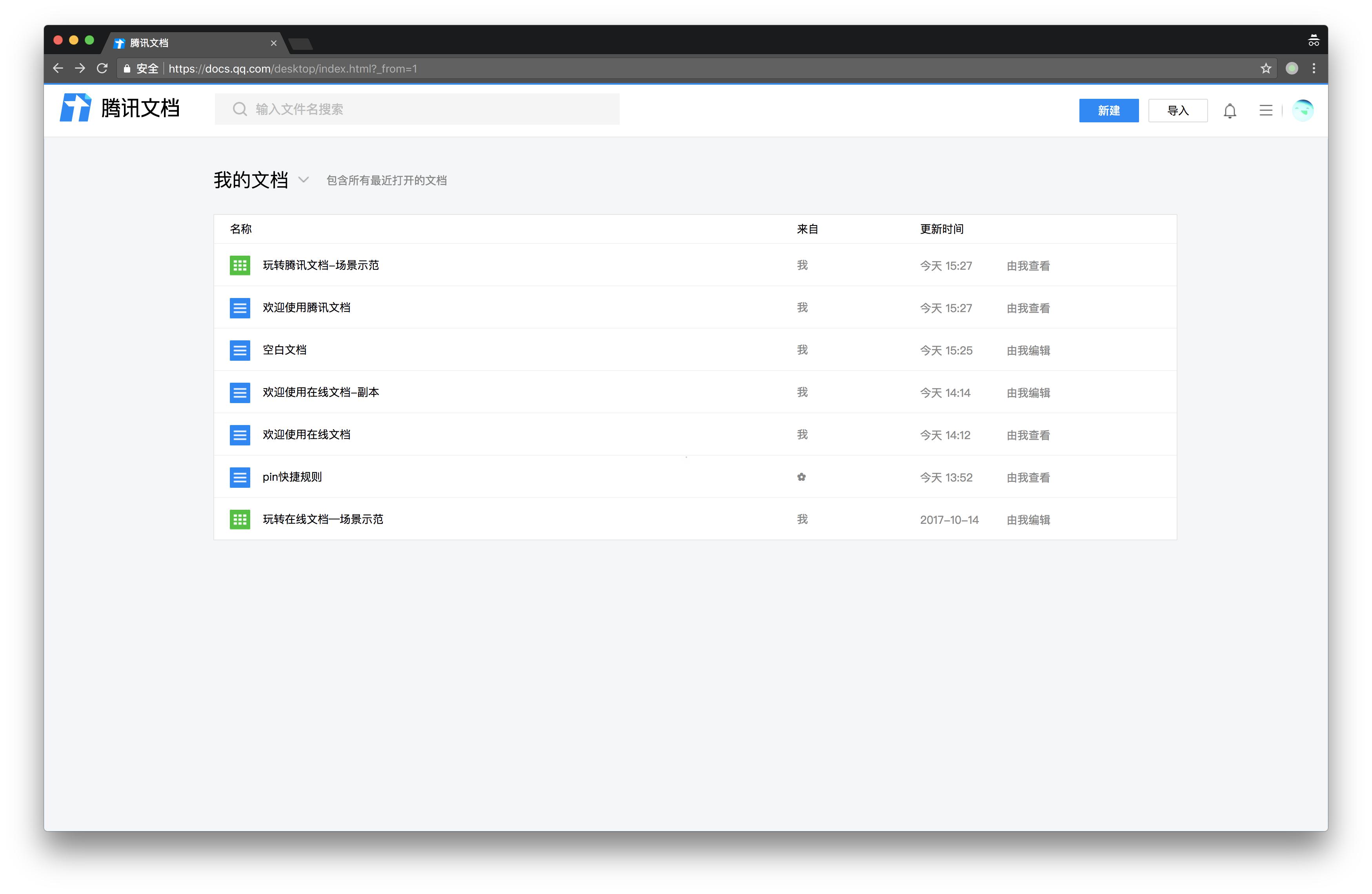This screenshot has height=894, width=1372.
Task: Open Chrome three-dot menu
Action: 1314,69
